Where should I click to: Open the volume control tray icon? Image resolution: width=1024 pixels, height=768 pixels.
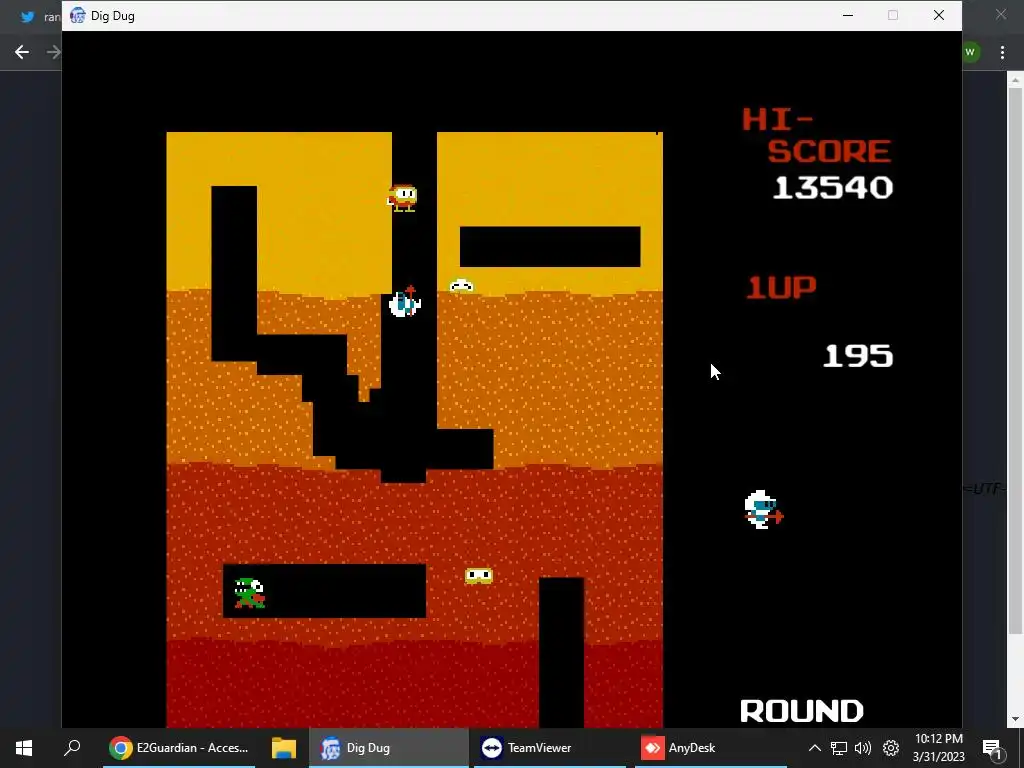pyautogui.click(x=863, y=748)
